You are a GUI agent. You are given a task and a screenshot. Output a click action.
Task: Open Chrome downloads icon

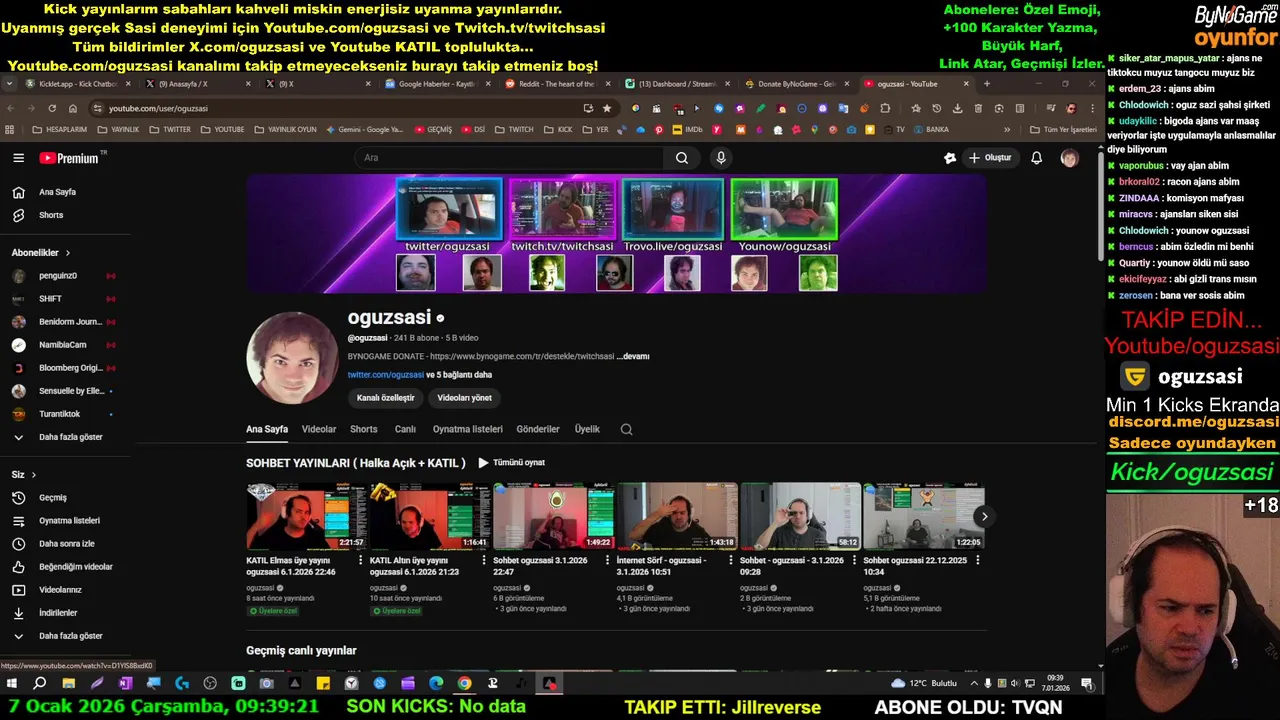pyautogui.click(x=957, y=108)
